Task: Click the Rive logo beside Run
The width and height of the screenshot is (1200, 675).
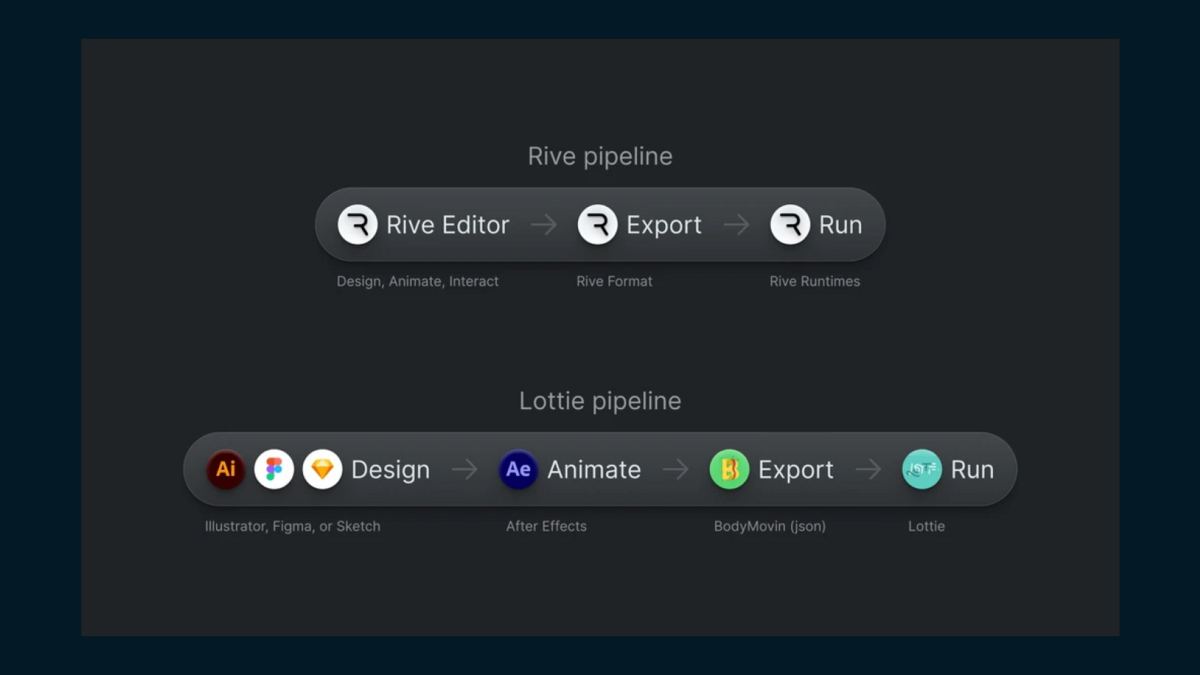Action: (790, 225)
